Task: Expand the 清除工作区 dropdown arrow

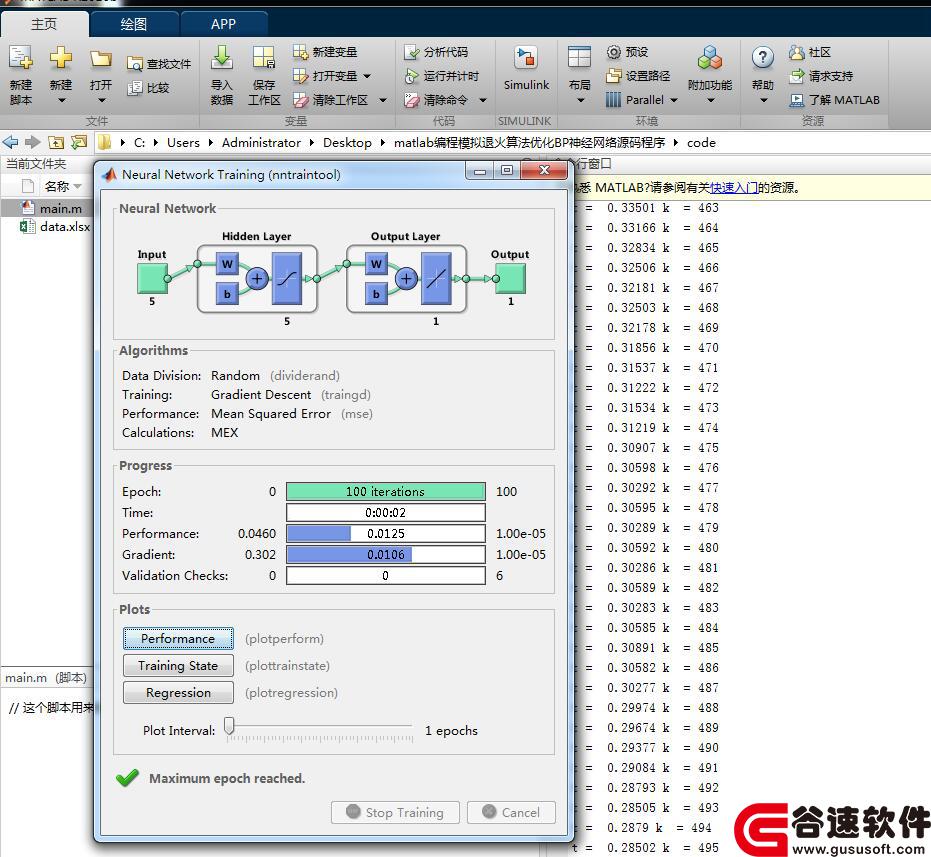Action: (383, 100)
